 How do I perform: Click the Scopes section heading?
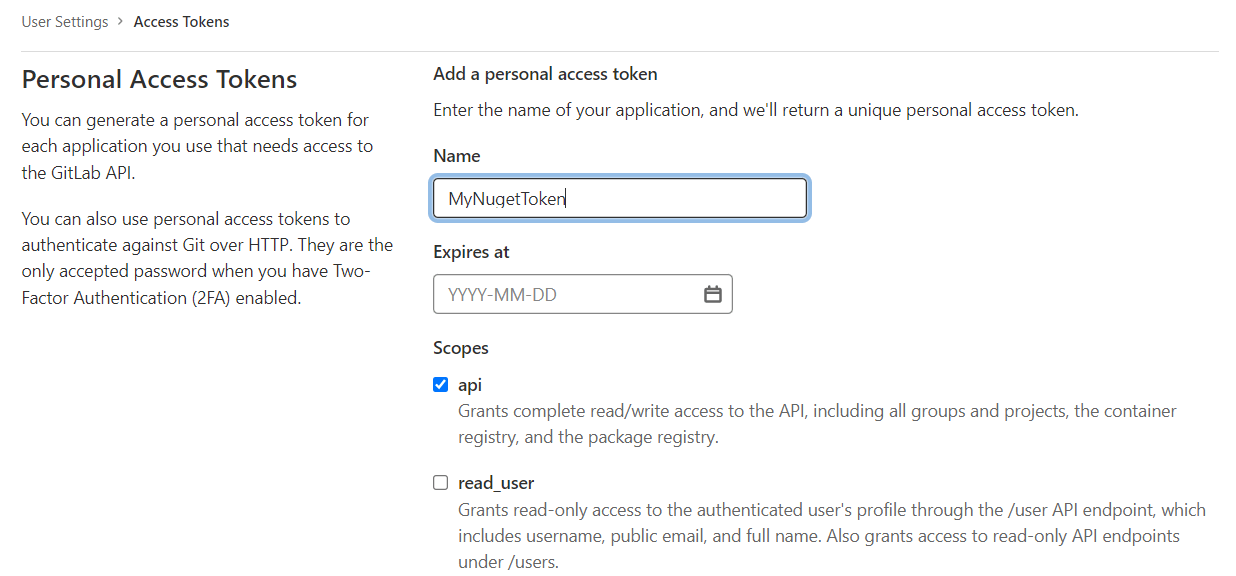click(x=460, y=347)
